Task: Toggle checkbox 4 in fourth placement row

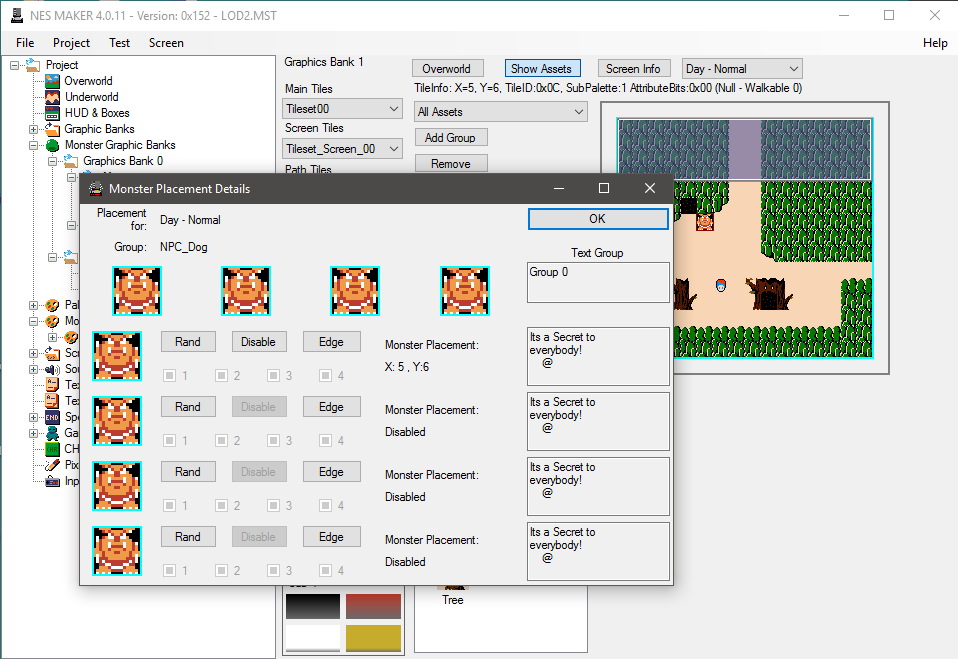Action: pyautogui.click(x=326, y=570)
